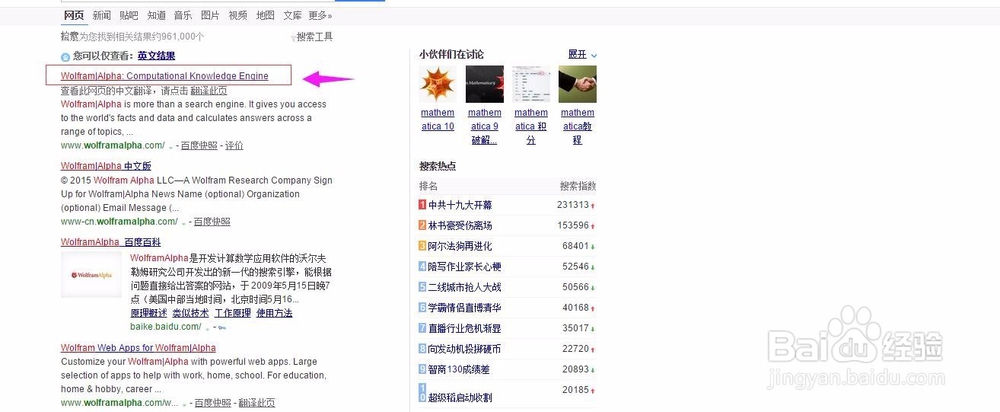Switch to the 地图 tab
The width and height of the screenshot is (1000, 412).
tap(265, 15)
